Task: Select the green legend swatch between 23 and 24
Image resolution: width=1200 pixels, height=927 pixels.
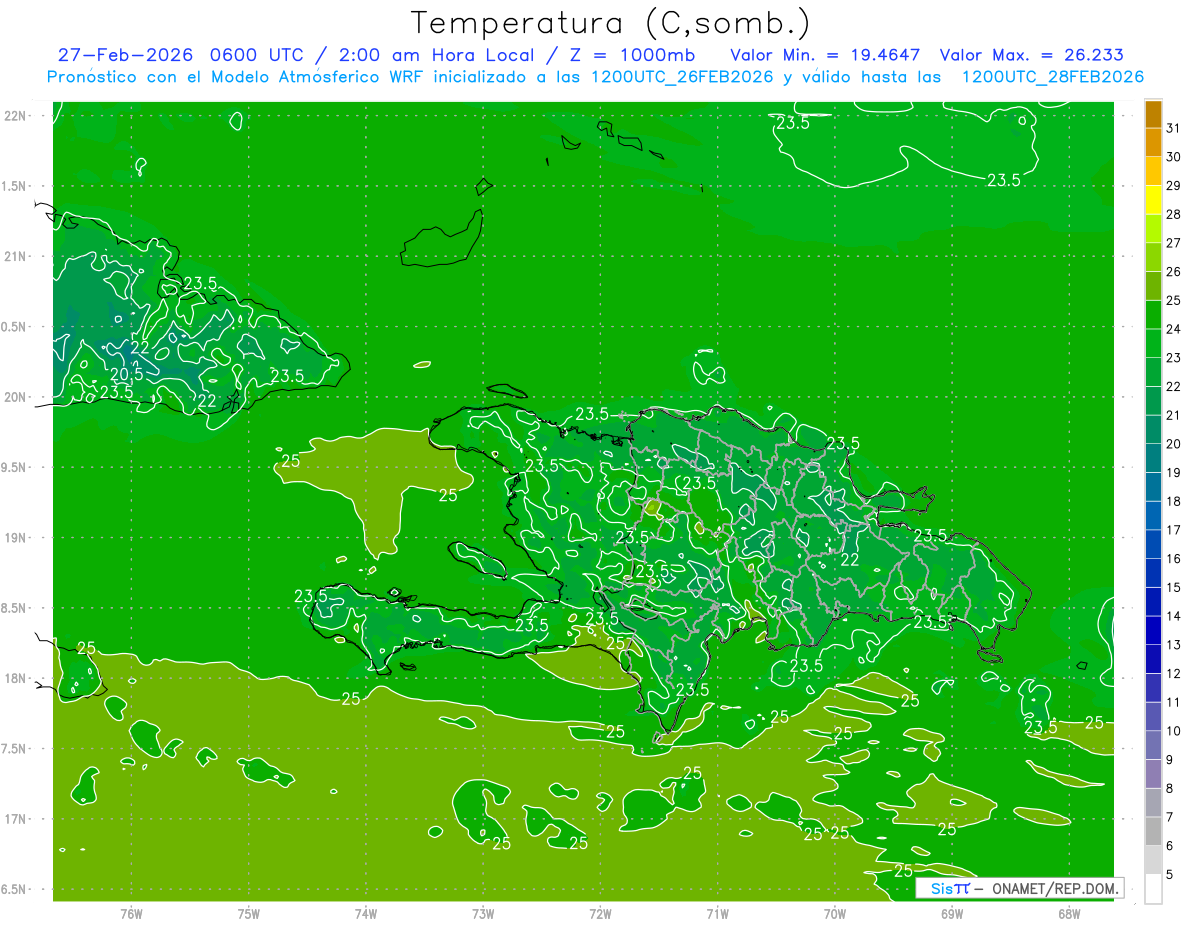Action: tap(1153, 344)
